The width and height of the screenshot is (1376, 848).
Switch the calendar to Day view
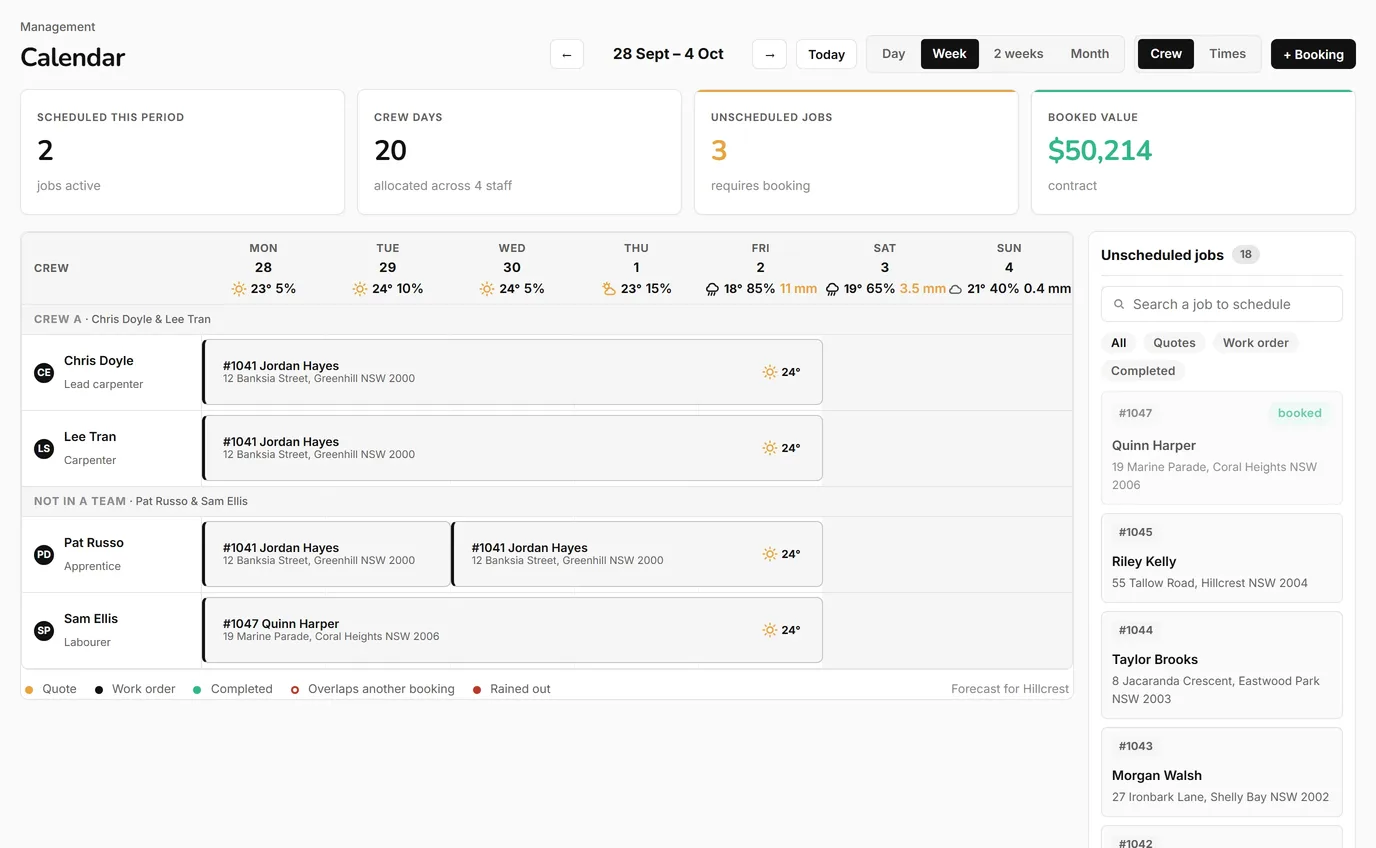point(894,54)
